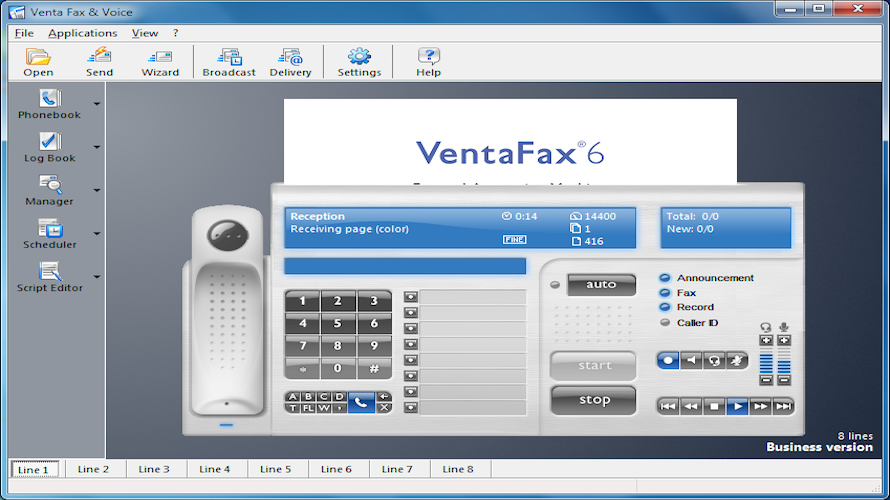890x500 pixels.
Task: Open the File menu
Action: click(24, 33)
